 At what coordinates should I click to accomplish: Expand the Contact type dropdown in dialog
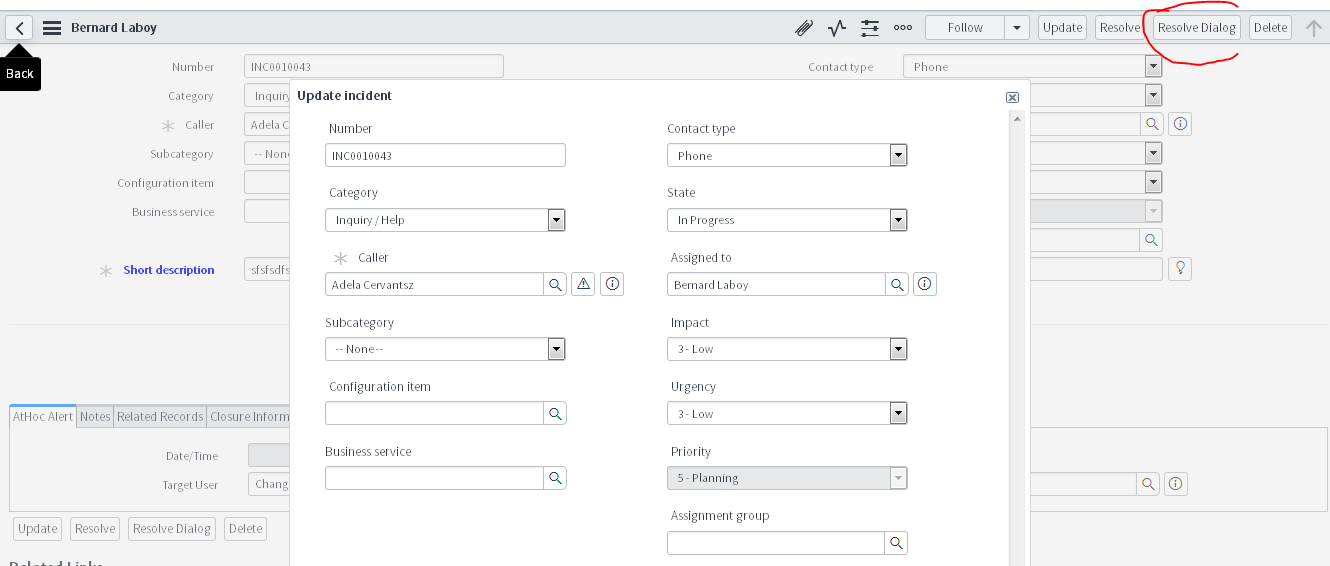click(x=898, y=156)
